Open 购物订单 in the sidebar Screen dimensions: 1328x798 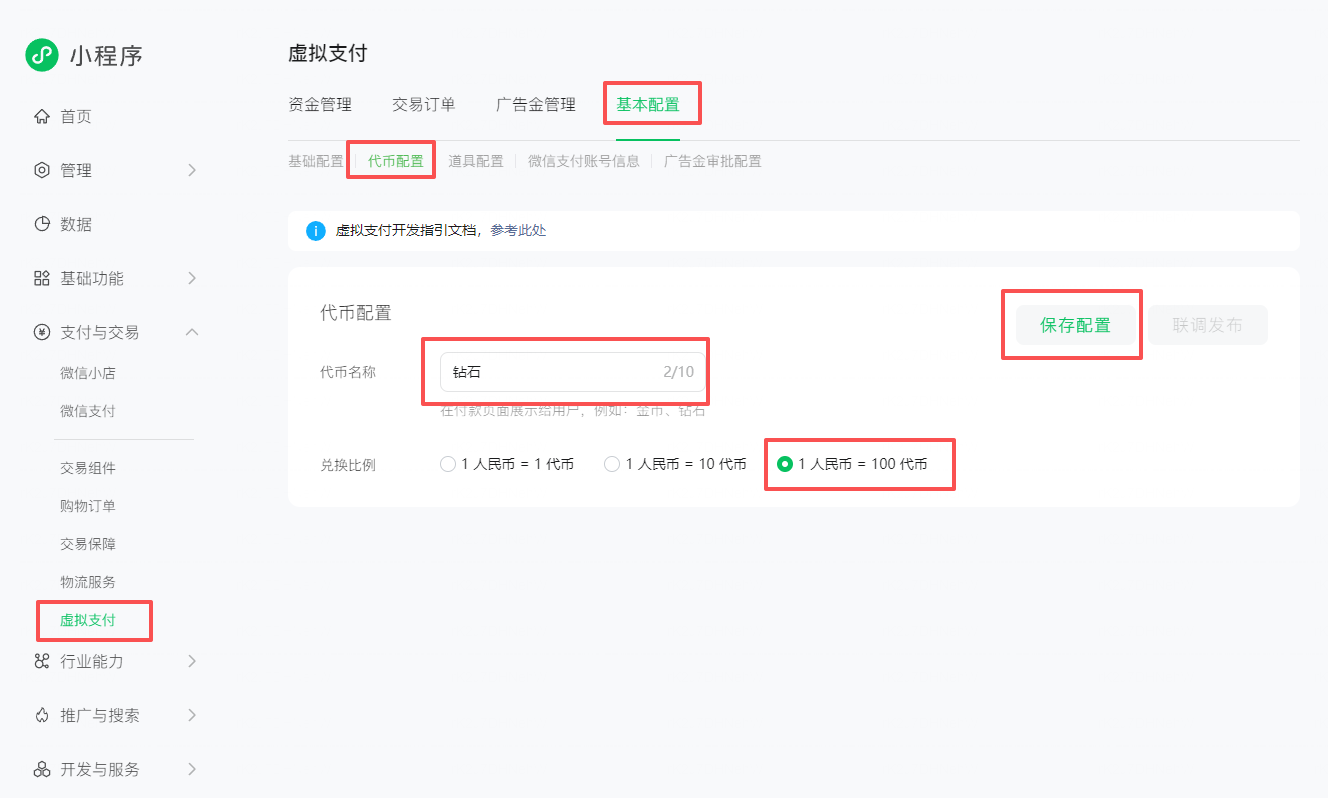(88, 506)
